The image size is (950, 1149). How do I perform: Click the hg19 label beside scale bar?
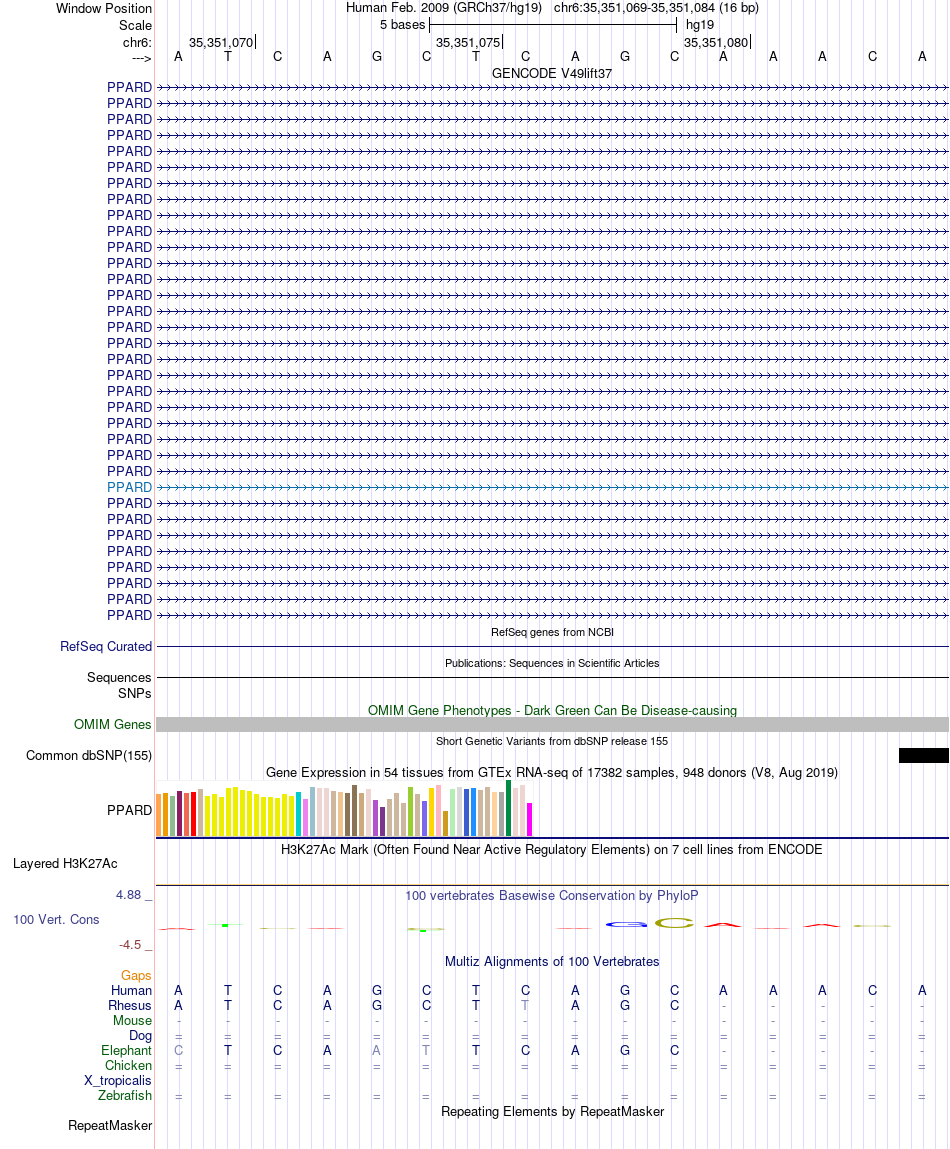click(699, 25)
